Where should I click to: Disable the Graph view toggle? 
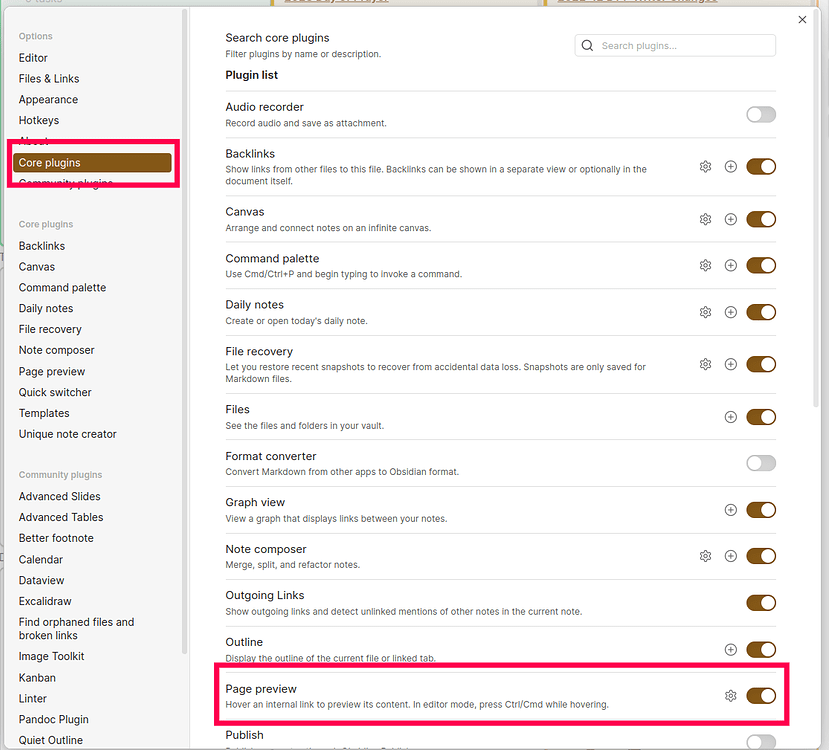click(761, 510)
